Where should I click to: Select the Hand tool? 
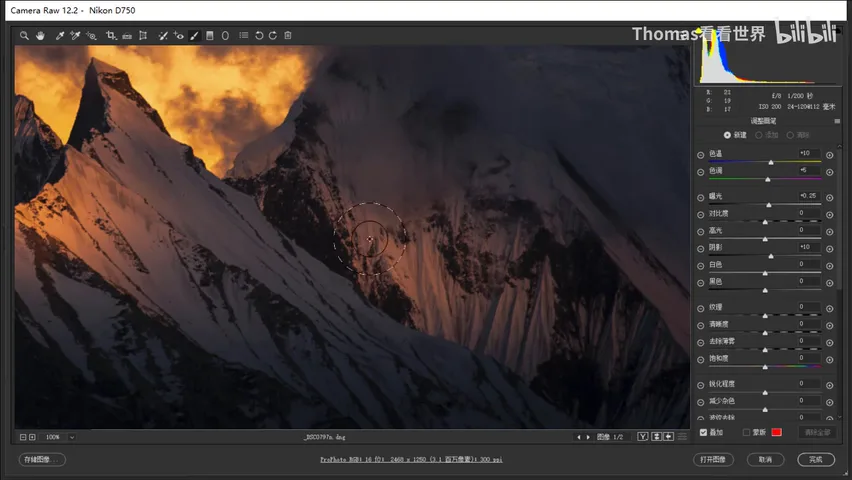40,35
